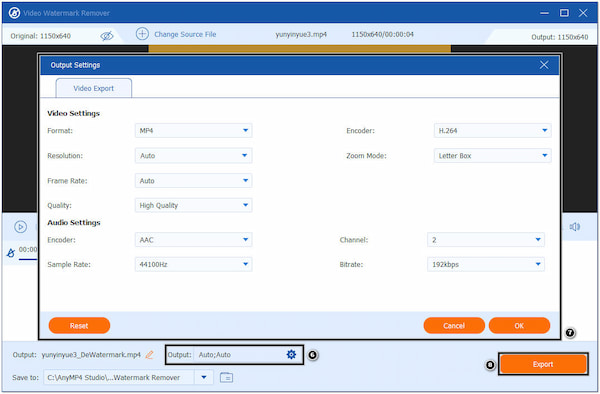Click the open folder icon next to Save to
This screenshot has width=600, height=394.
pos(227,377)
